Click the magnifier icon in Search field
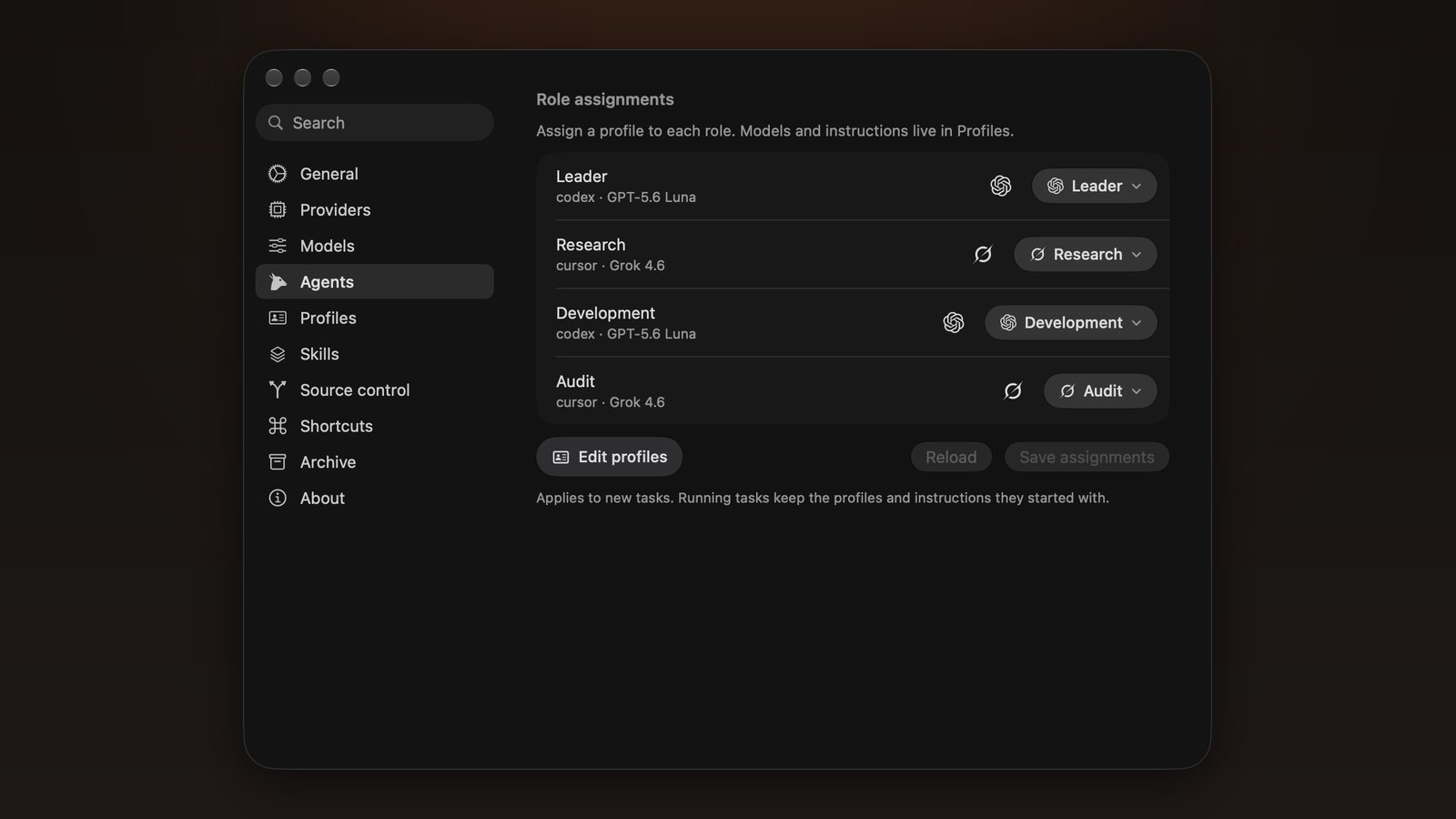Viewport: 1456px width, 819px height. click(x=276, y=123)
